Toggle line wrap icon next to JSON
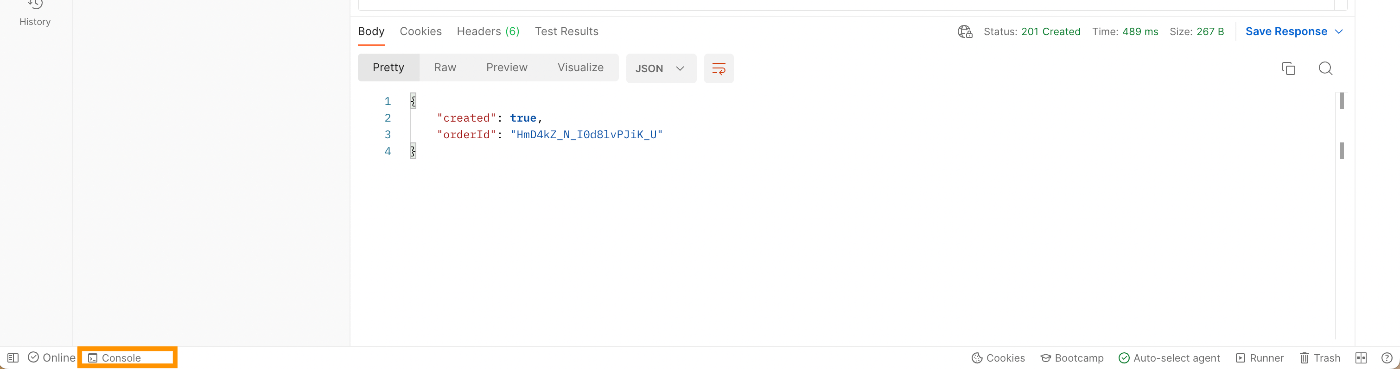 718,68
